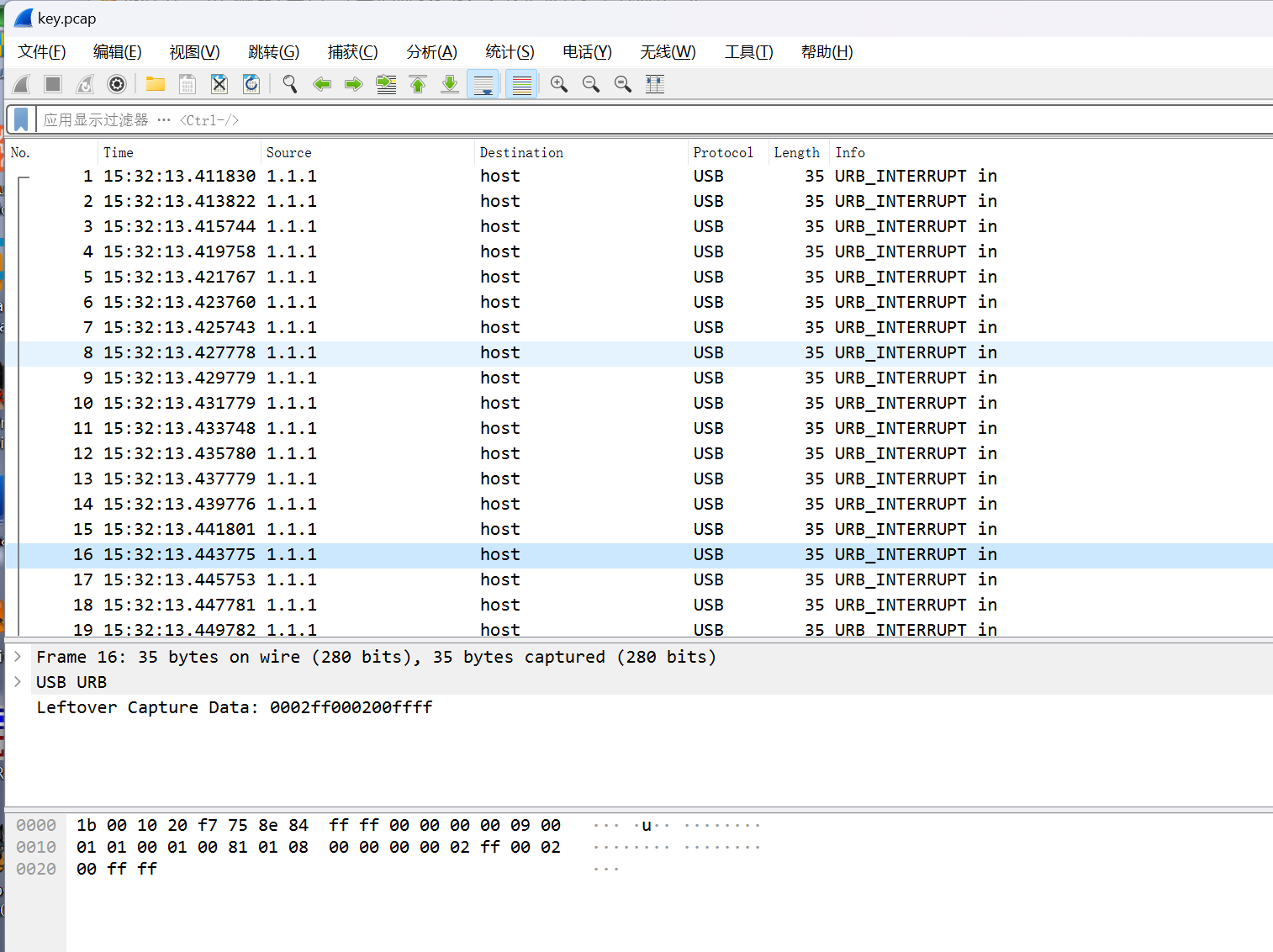This screenshot has width=1273, height=952.
Task: Jump to first packet up-arrow icon
Action: (x=418, y=84)
